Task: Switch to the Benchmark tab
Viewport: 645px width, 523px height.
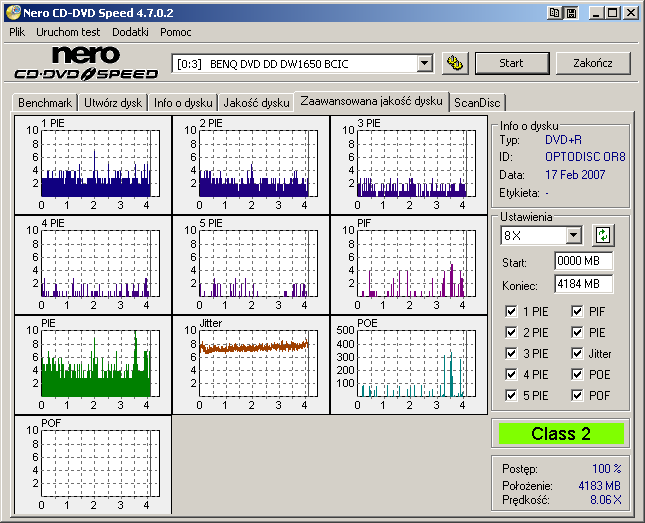Action: point(45,102)
